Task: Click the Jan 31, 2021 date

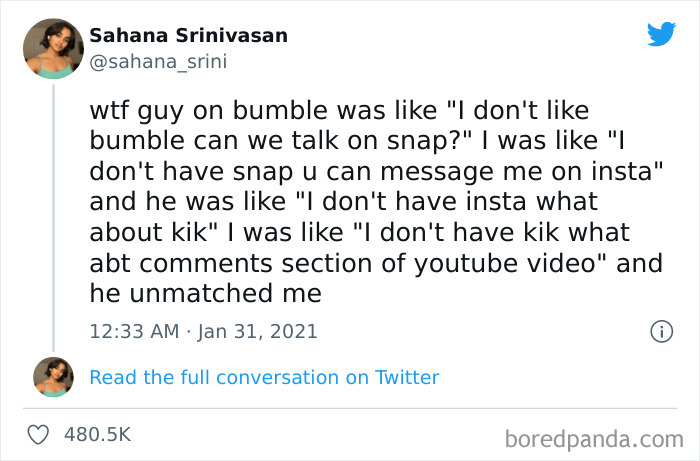Action: pos(257,331)
